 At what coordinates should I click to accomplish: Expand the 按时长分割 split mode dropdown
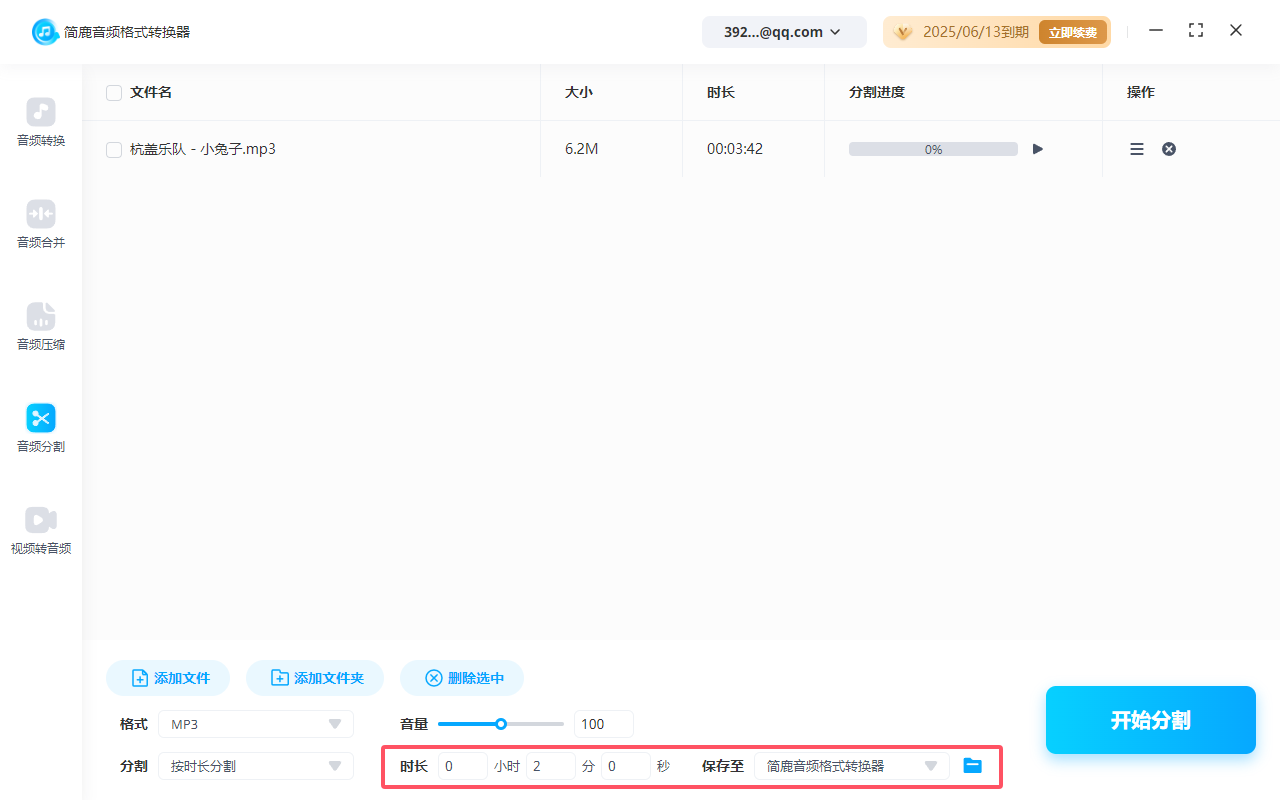[255, 765]
